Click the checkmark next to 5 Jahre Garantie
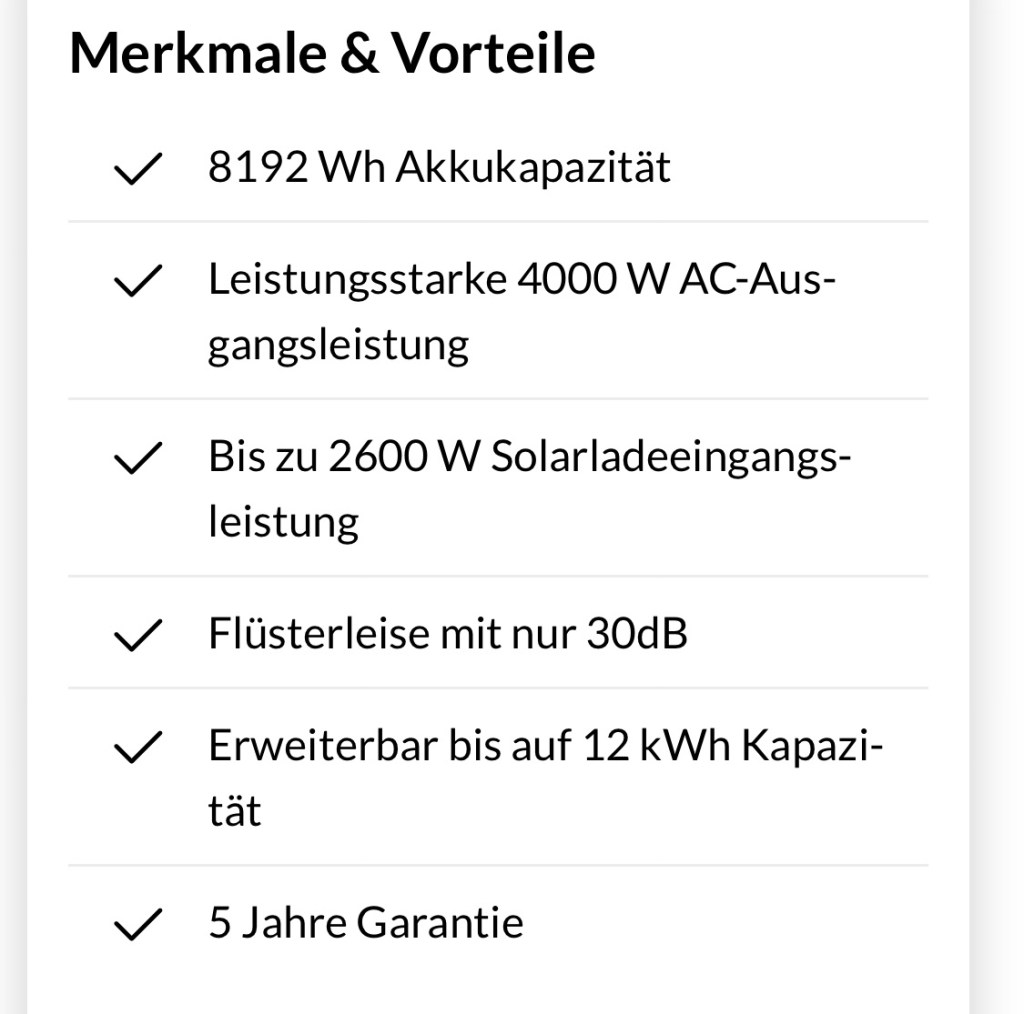This screenshot has height=1014, width=1024. point(139,923)
